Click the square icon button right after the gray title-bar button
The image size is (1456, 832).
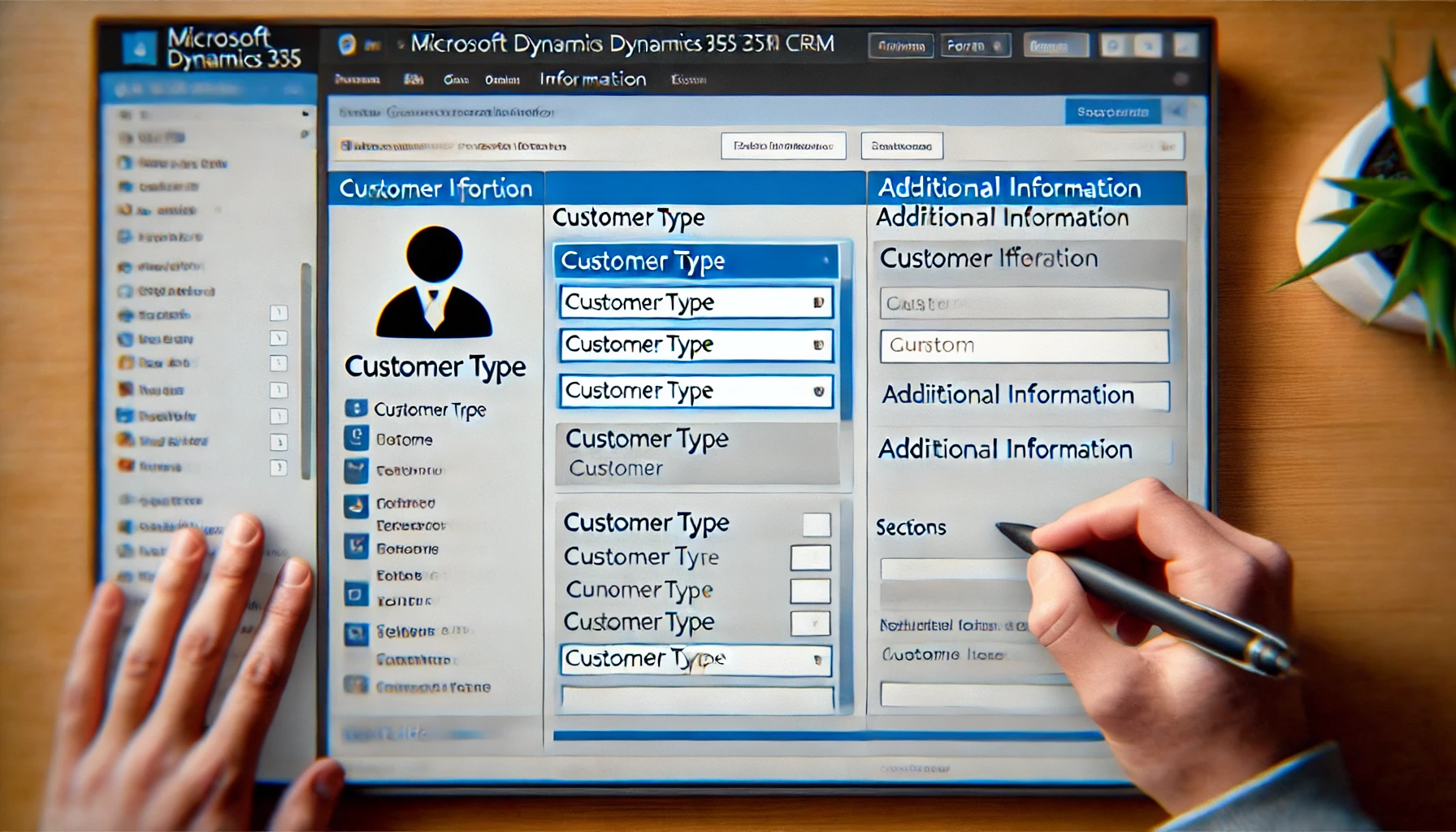tap(1114, 45)
